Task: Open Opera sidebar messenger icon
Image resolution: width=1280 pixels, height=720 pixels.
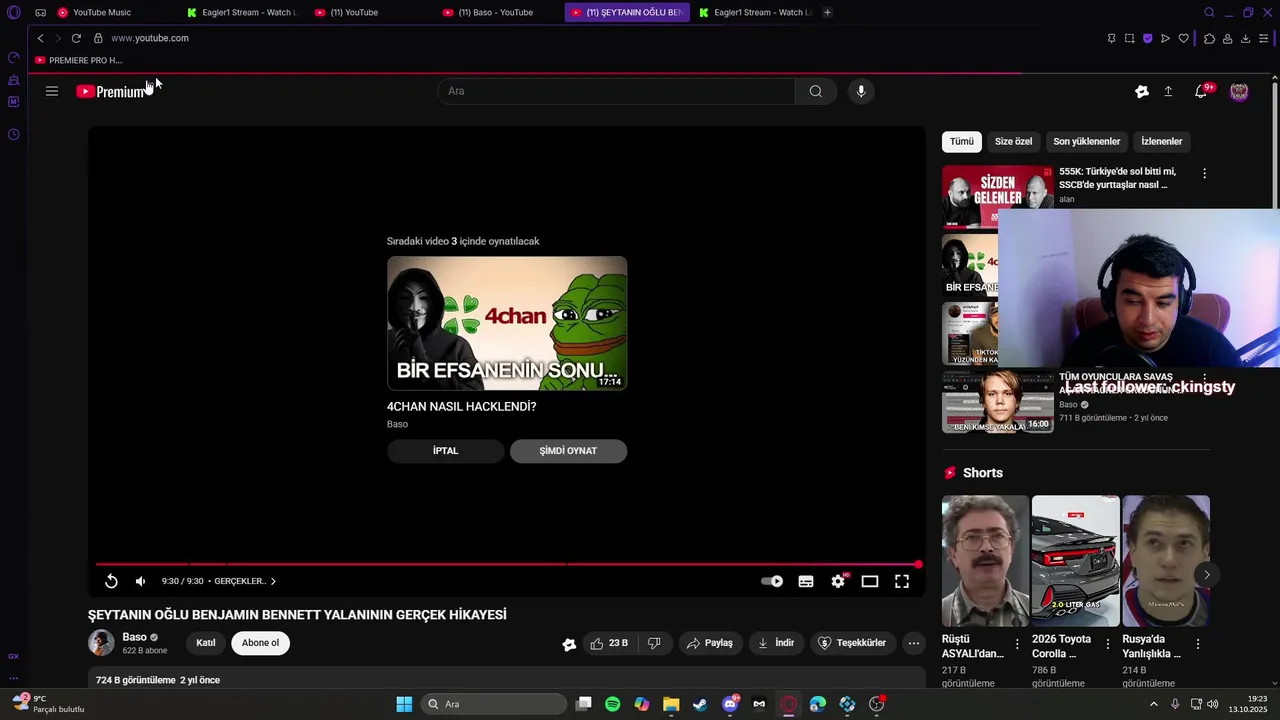Action: [x=13, y=101]
